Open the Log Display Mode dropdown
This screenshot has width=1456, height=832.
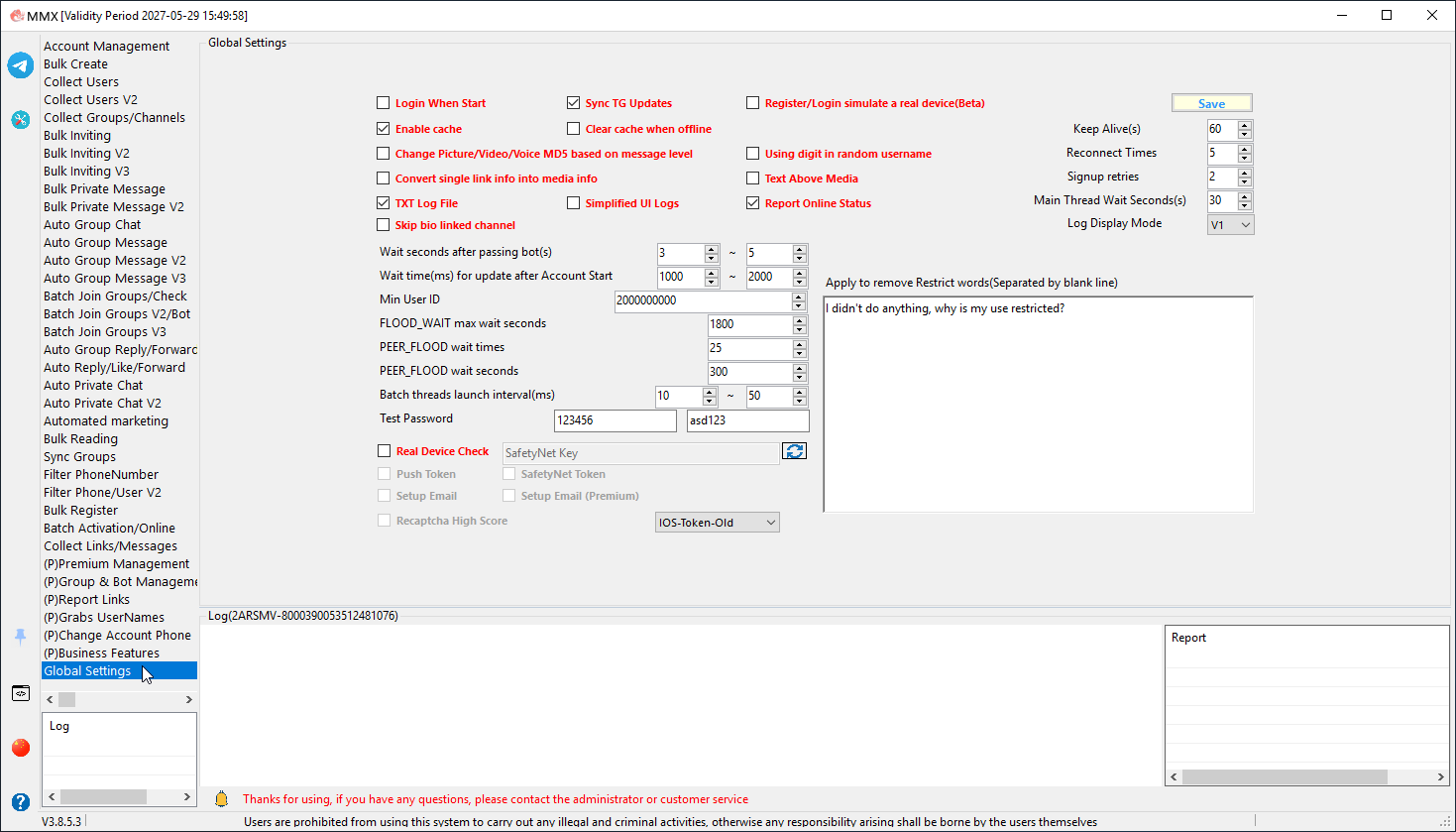(1231, 225)
